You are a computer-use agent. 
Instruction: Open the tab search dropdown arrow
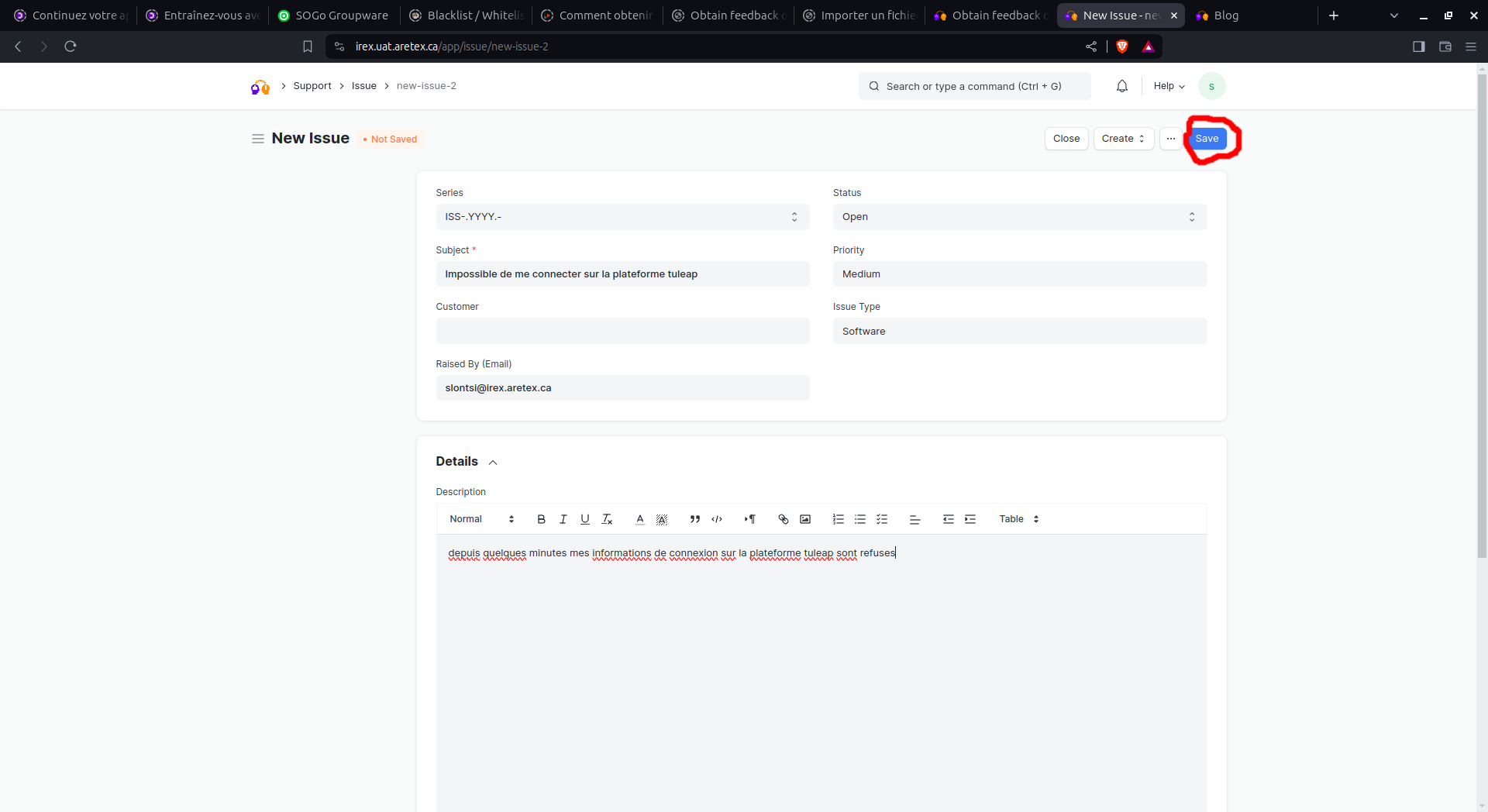coord(1394,15)
